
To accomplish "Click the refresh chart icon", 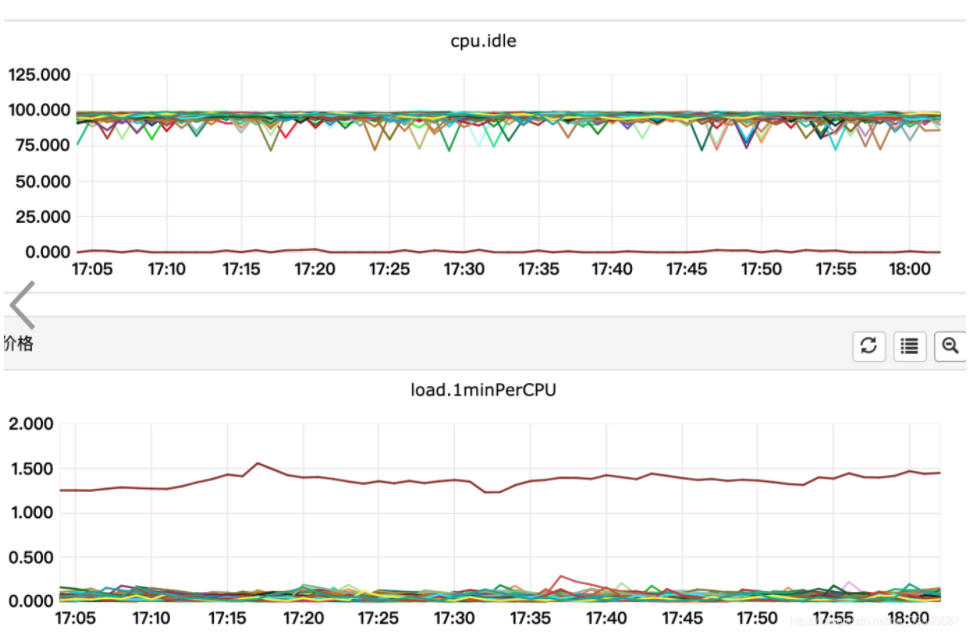I will [869, 346].
